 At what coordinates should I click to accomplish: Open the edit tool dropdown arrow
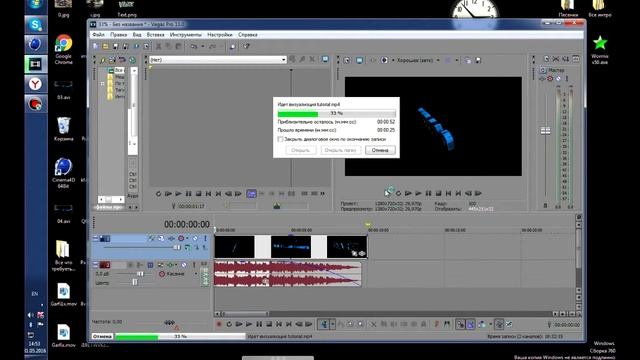point(333,324)
